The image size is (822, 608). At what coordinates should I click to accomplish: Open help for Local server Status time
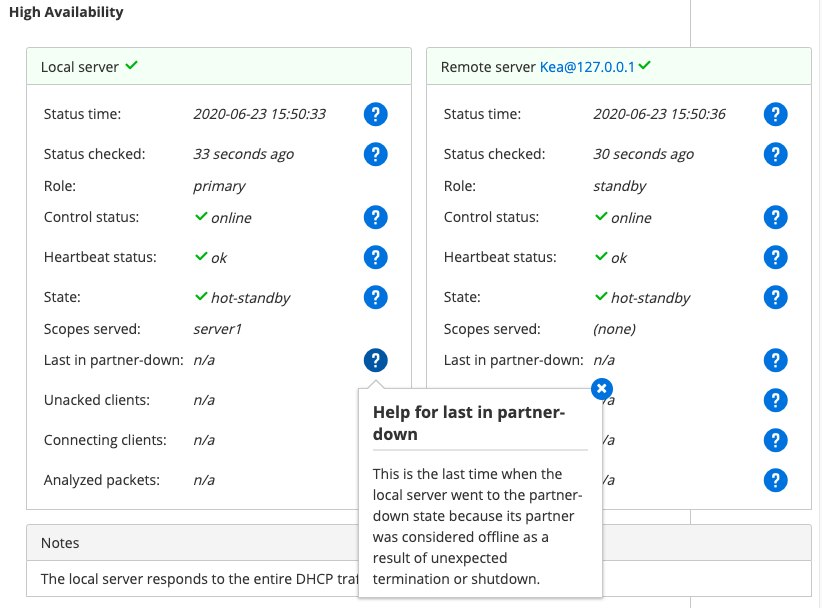[375, 114]
